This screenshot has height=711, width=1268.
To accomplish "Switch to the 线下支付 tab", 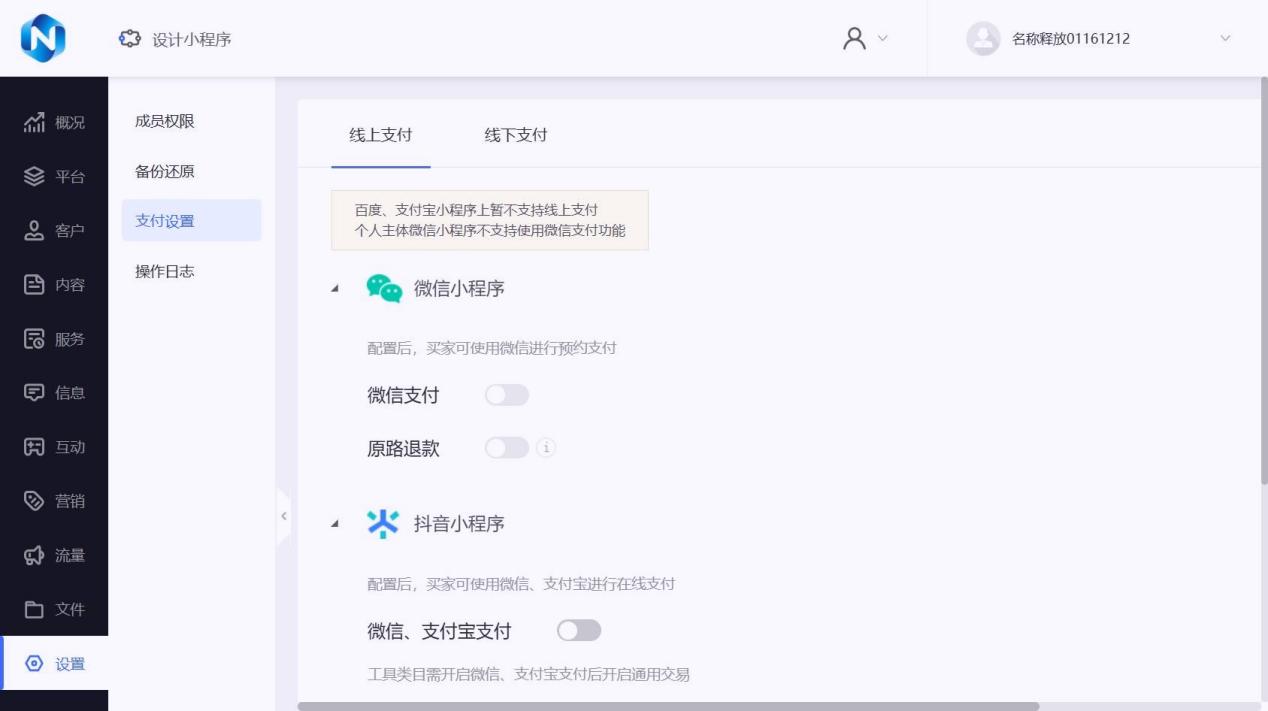I will (516, 135).
